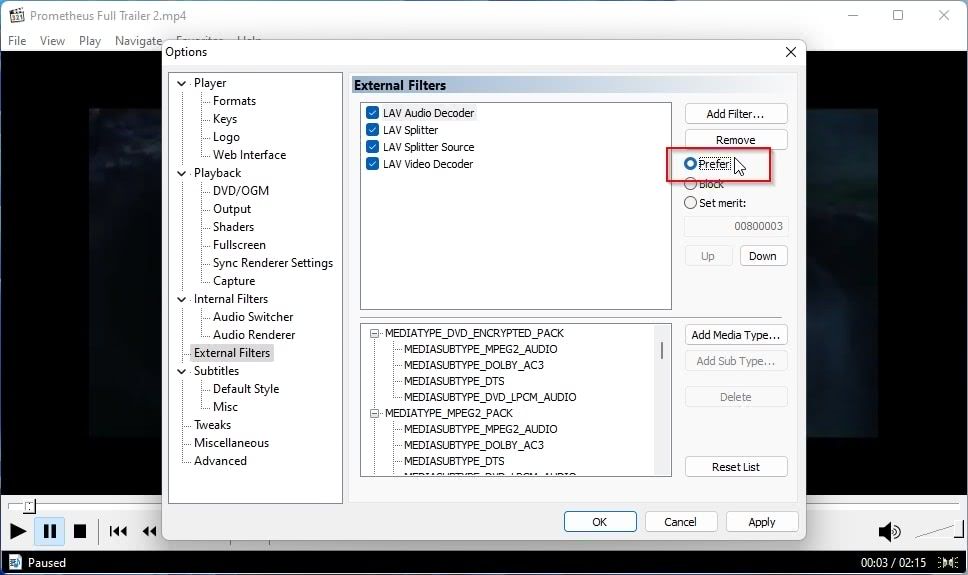Collapse MEDIATYPE_DVD_ENCRYPTED_PACK node
Viewport: 968px width, 575px height.
coord(374,334)
